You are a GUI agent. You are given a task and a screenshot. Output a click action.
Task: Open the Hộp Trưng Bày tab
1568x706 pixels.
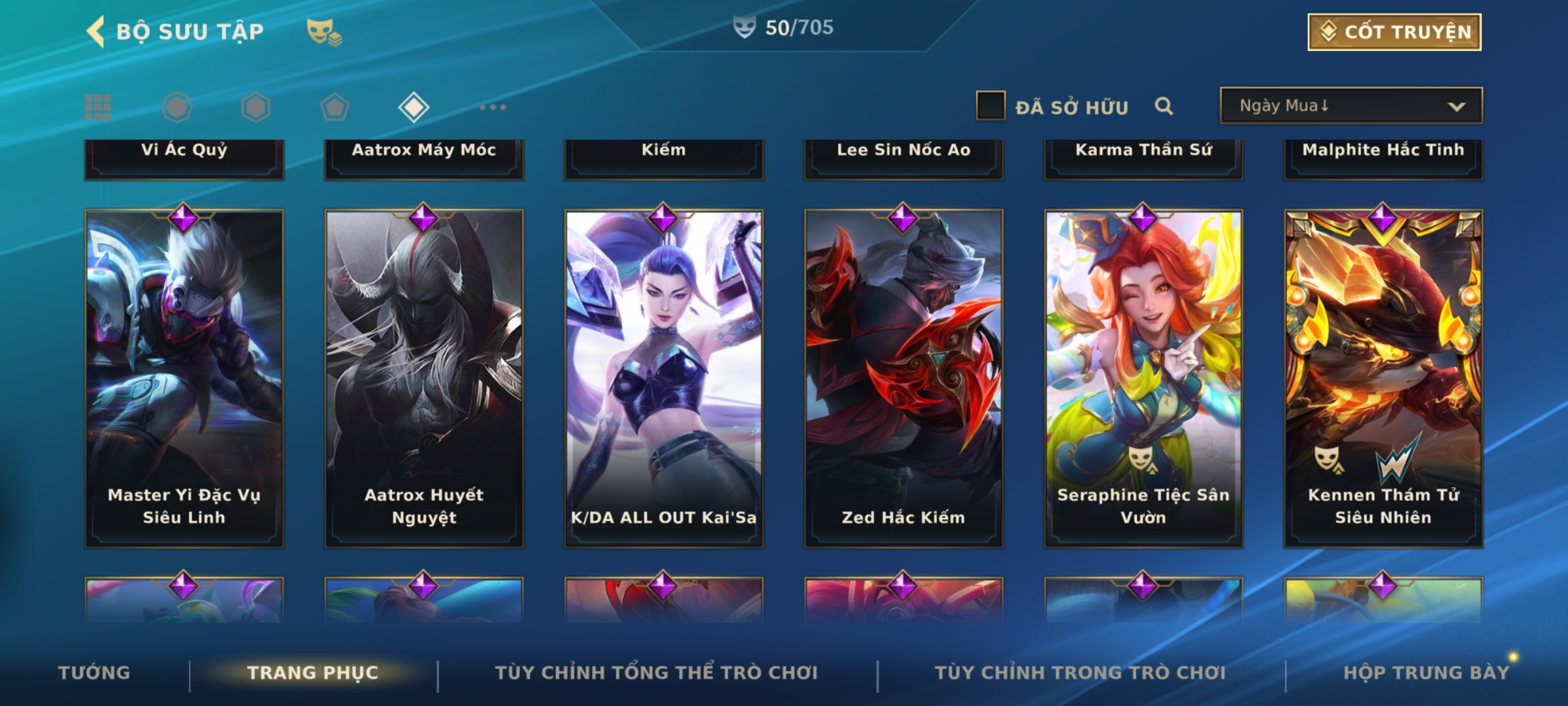tap(1426, 673)
